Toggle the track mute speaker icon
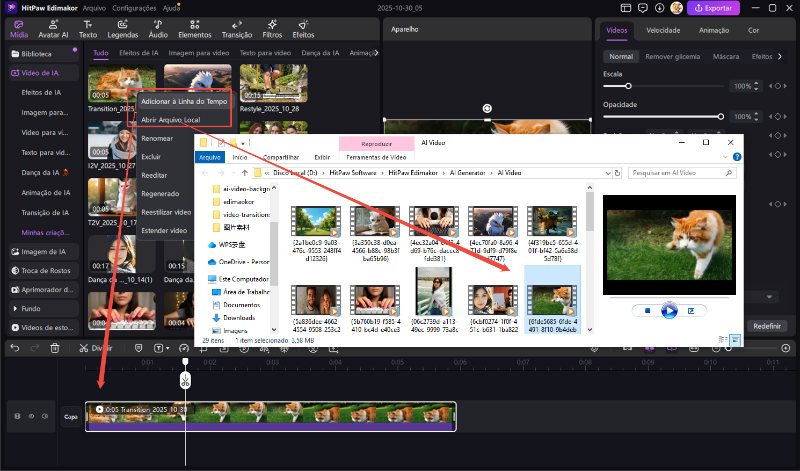The image size is (800, 471). click(45, 416)
